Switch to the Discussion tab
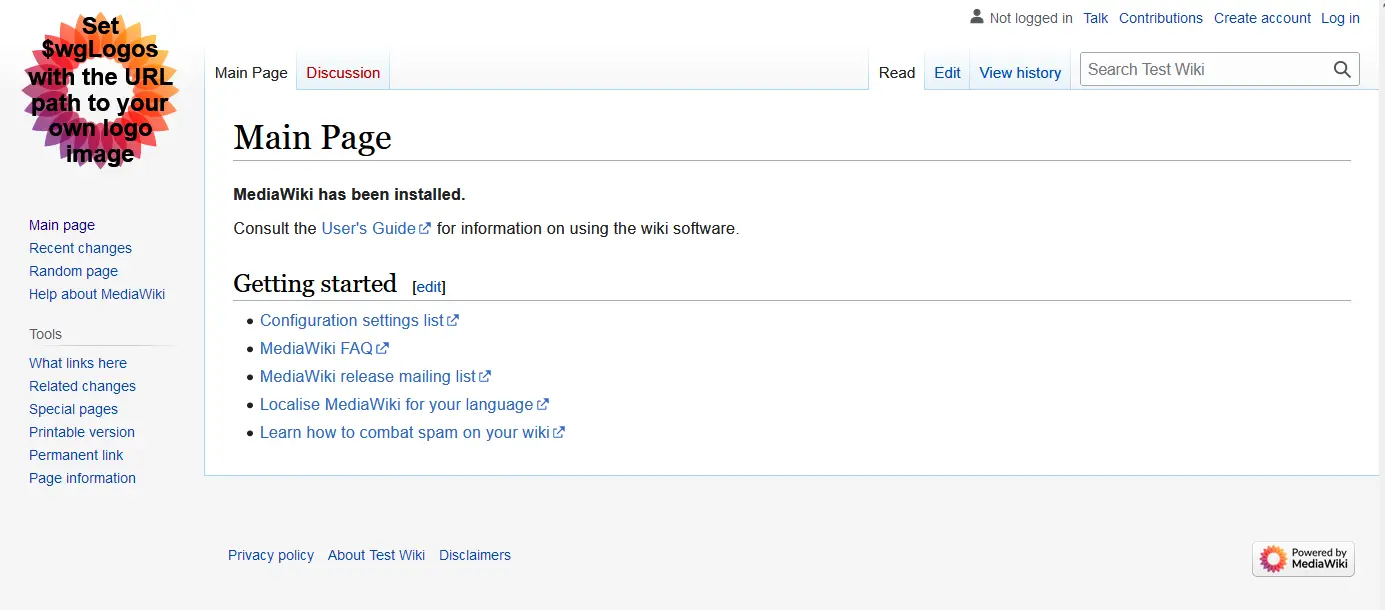The height and width of the screenshot is (610, 1385). [x=343, y=72]
